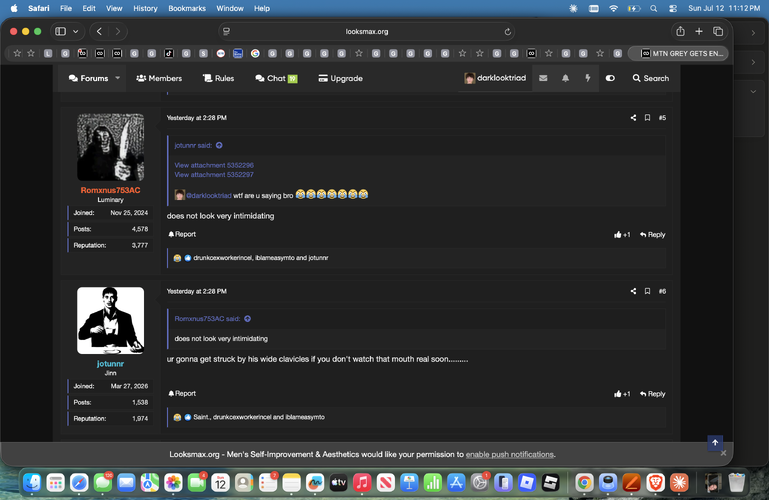The height and width of the screenshot is (500, 769).
Task: Open the Rules page
Action: (219, 78)
